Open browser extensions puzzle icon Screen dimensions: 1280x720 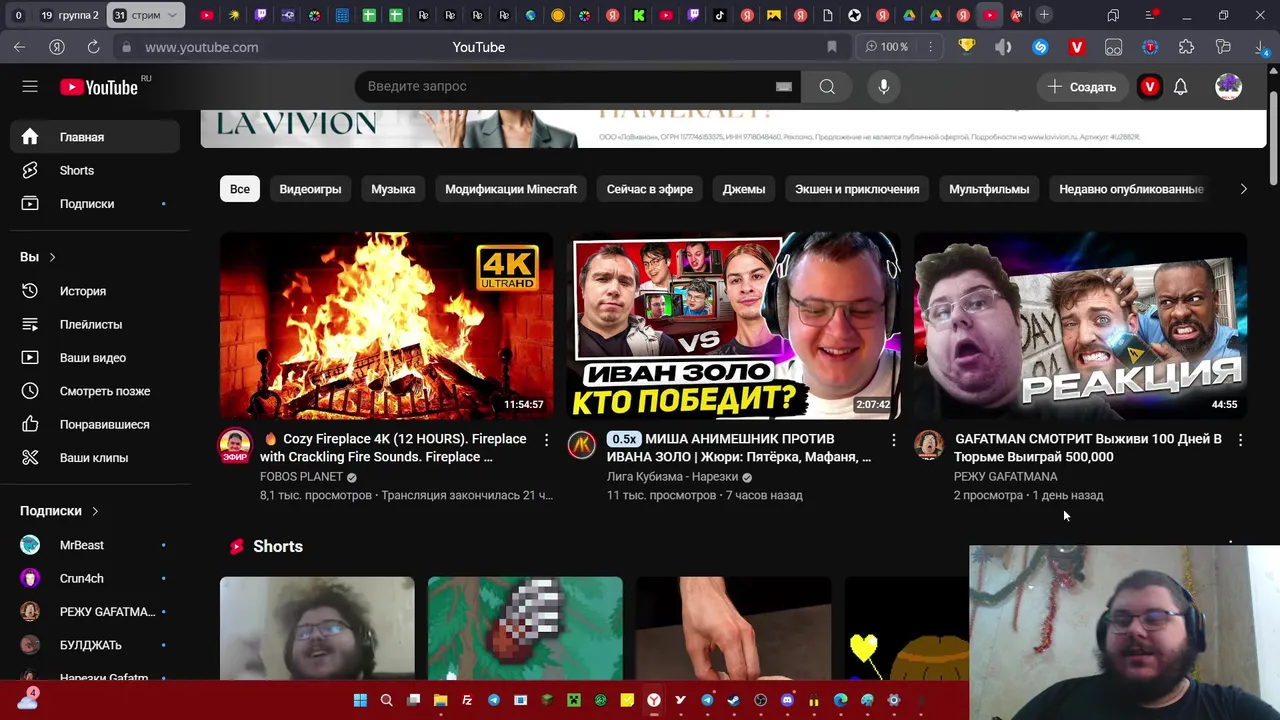pyautogui.click(x=1187, y=47)
